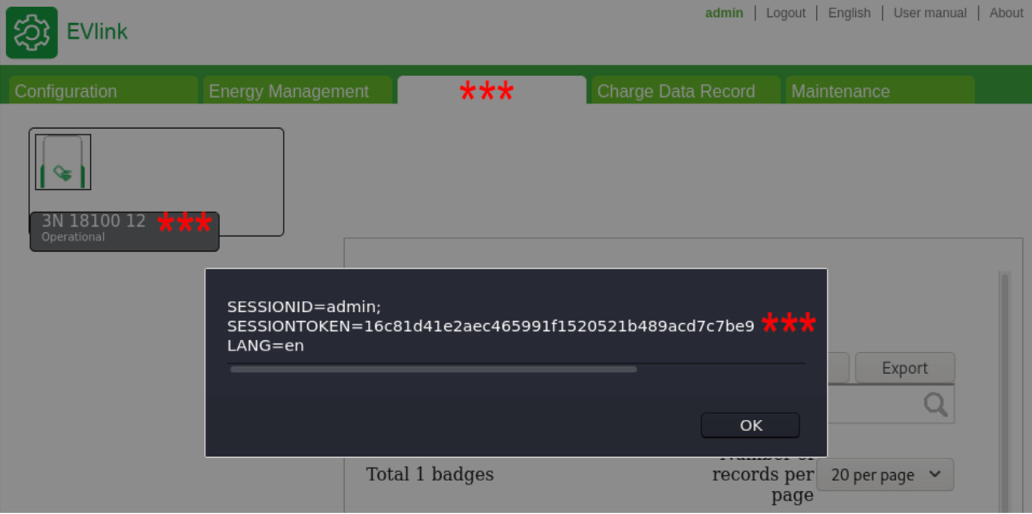Click the Total 1 badges text
This screenshot has height=514, width=1032.
click(x=430, y=474)
